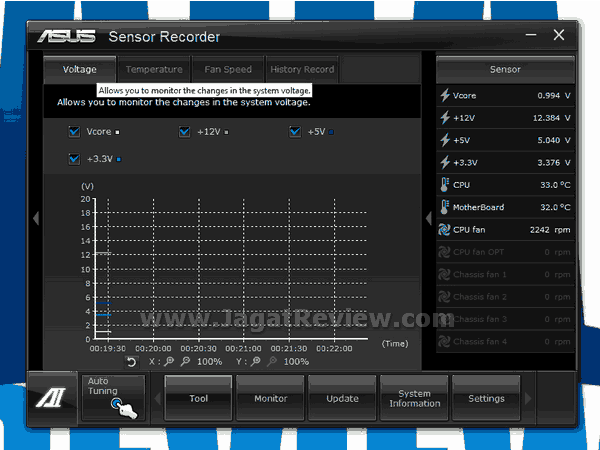Image resolution: width=600 pixels, height=450 pixels.
Task: Click the CPU thermometer icon
Action: coord(444,185)
